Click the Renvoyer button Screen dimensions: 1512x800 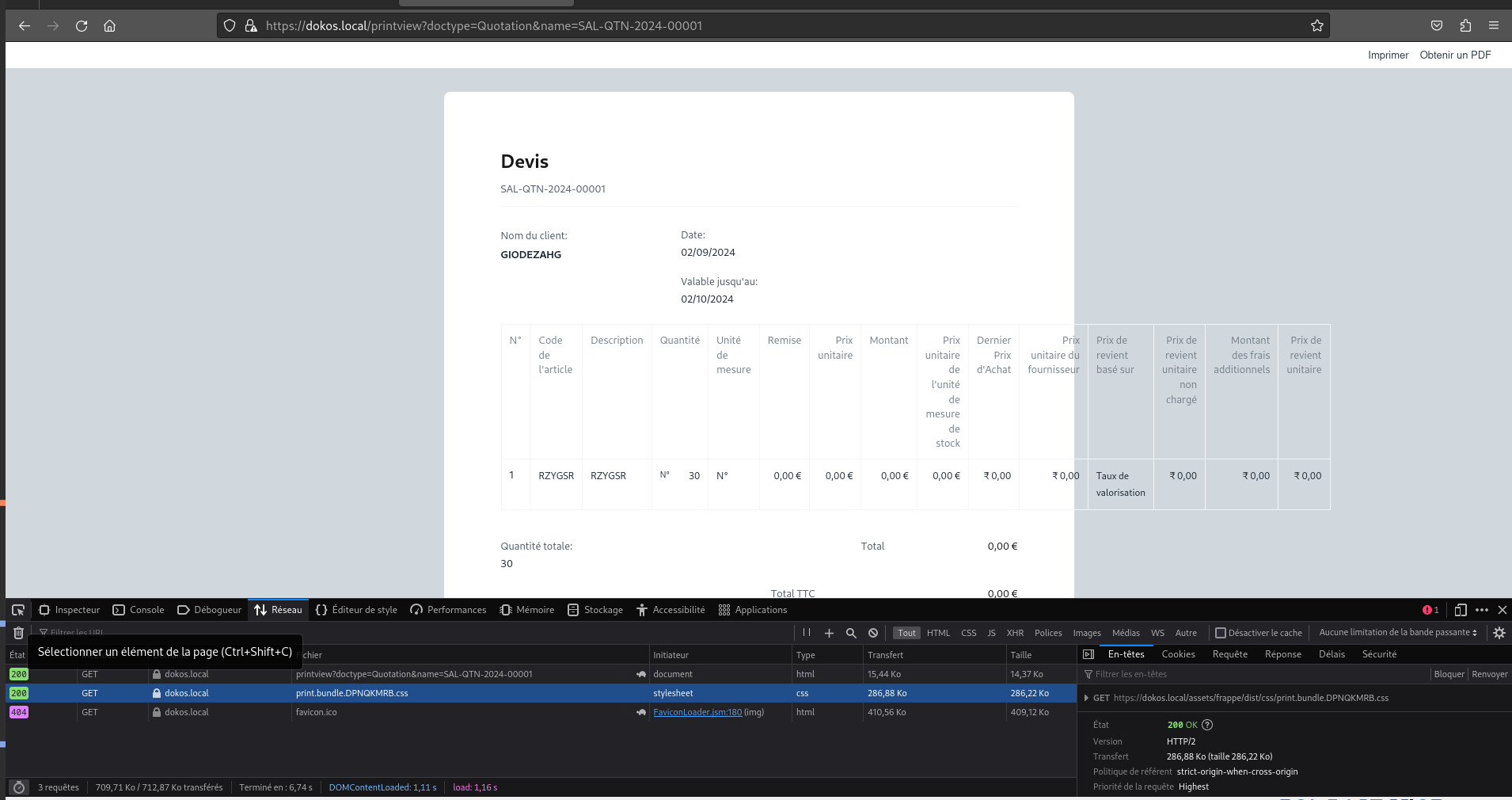tap(1489, 674)
